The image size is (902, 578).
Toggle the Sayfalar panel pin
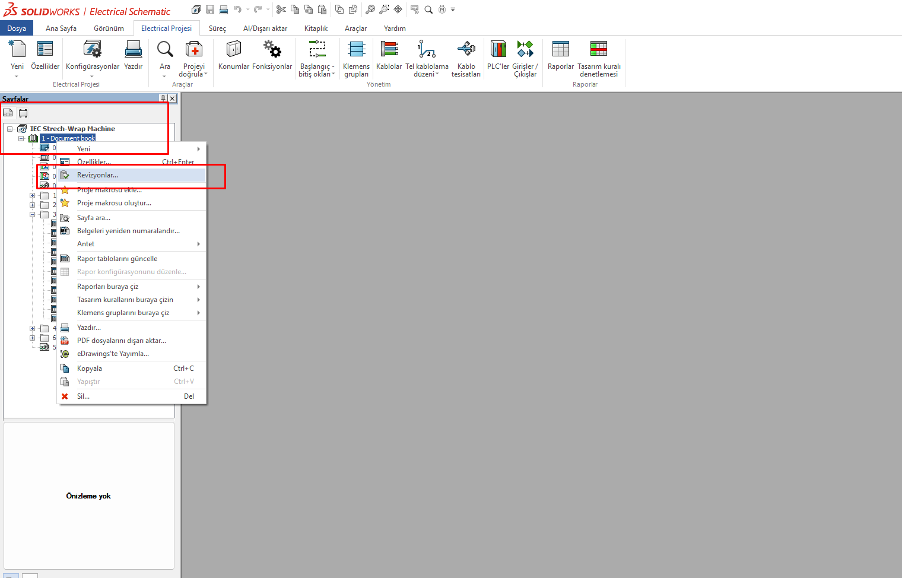(x=162, y=98)
